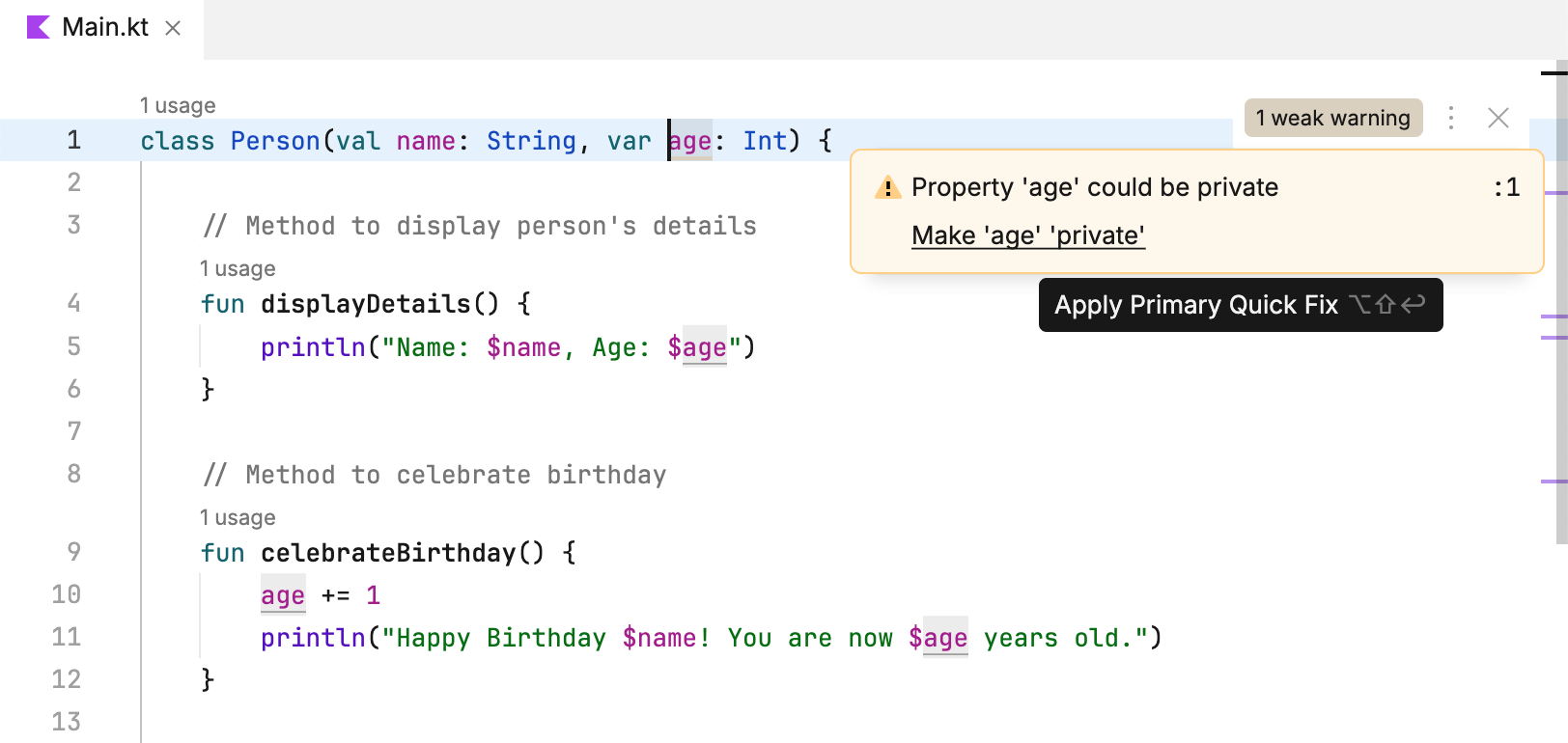Viewport: 1568px width, 743px height.
Task: Apply the Make 'age' 'private' fix
Action: (1028, 235)
